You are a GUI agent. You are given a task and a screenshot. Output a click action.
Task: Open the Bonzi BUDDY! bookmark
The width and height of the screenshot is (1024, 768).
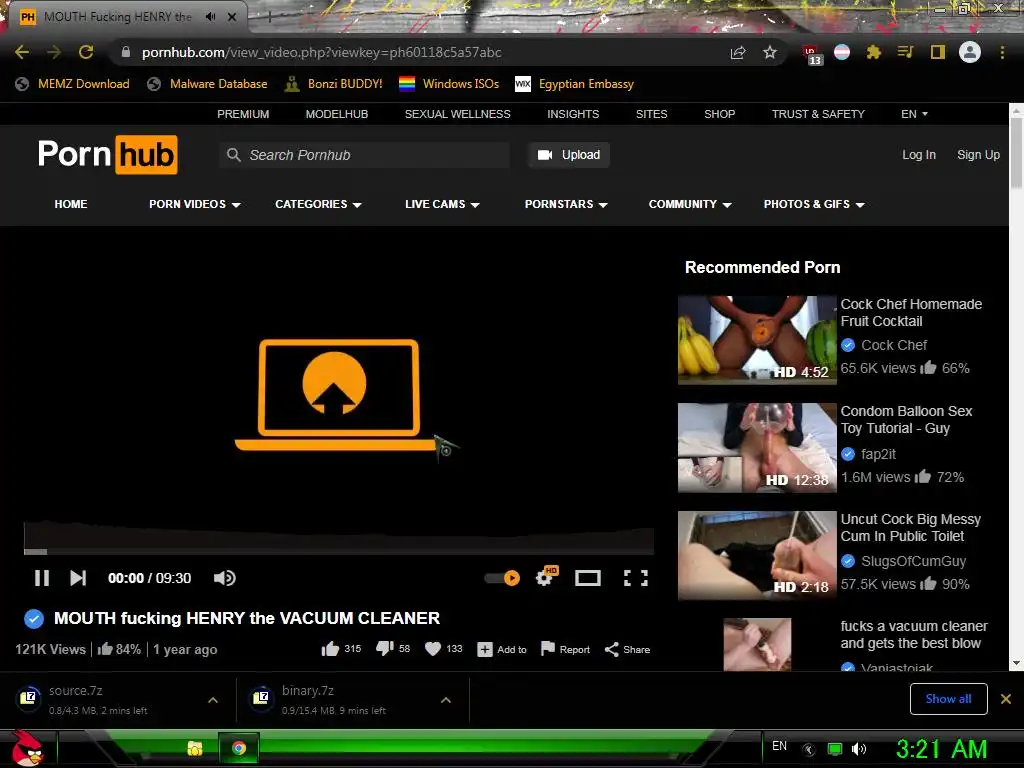[x=334, y=84]
